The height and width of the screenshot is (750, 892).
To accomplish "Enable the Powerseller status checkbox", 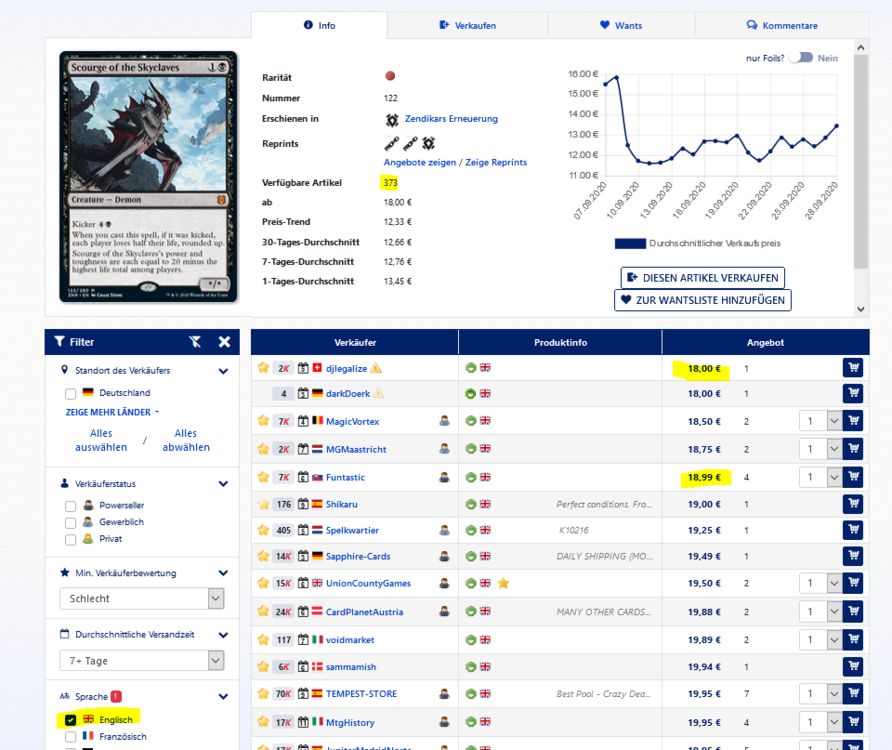I will click(71, 506).
